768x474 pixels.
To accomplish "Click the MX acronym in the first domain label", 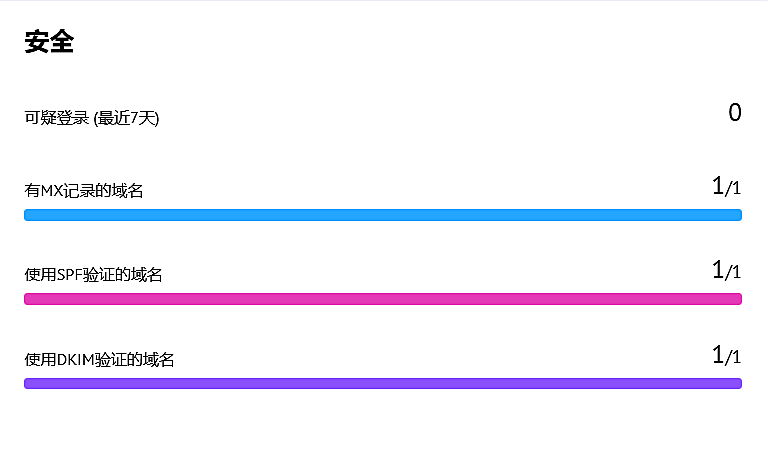I will (51, 190).
